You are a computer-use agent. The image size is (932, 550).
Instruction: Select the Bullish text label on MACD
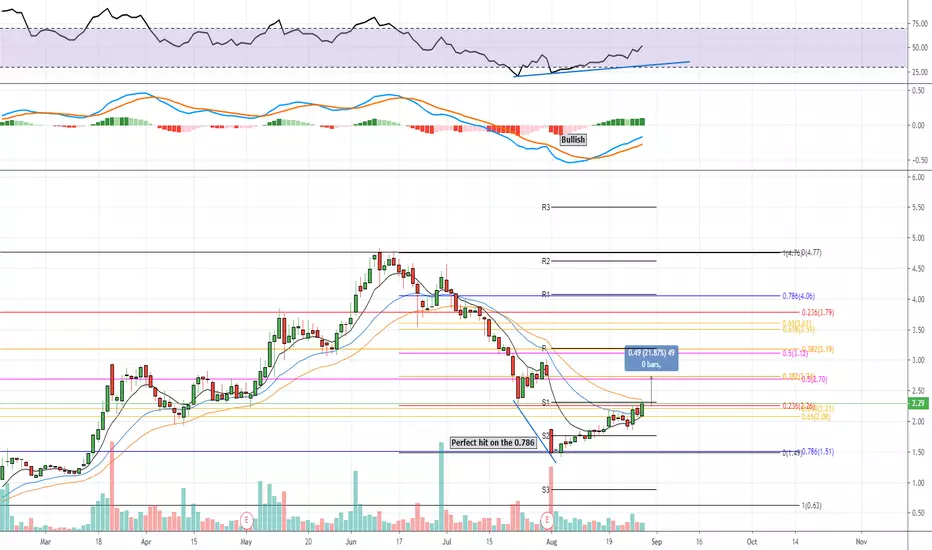(x=573, y=140)
